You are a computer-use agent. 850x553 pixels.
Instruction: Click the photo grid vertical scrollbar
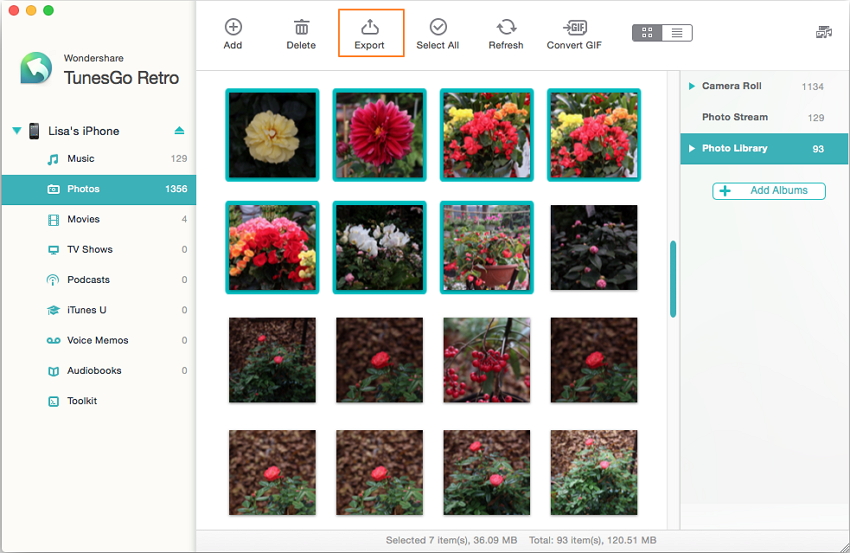673,279
